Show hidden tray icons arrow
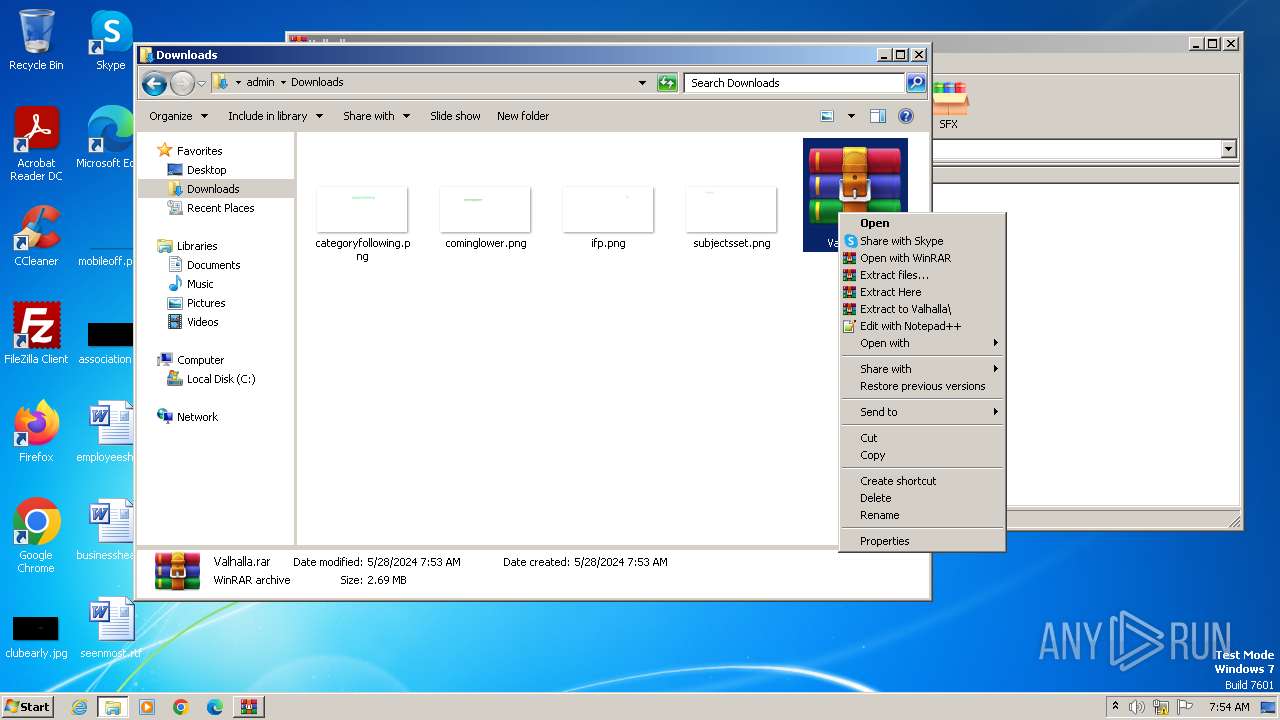This screenshot has height=720, width=1280. [x=1115, y=707]
